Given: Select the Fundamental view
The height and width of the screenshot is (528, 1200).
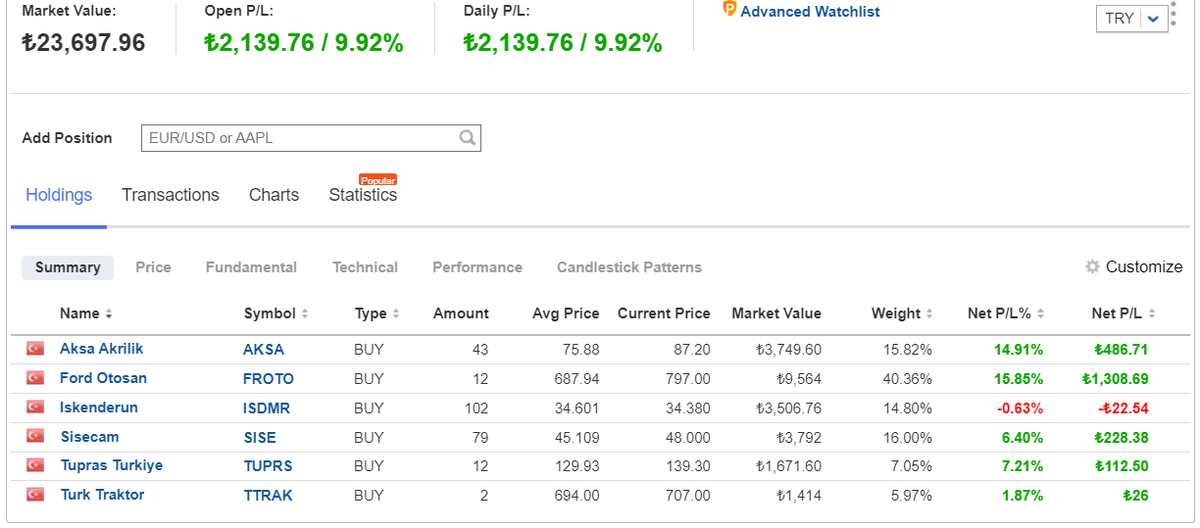Looking at the screenshot, I should pyautogui.click(x=251, y=267).
